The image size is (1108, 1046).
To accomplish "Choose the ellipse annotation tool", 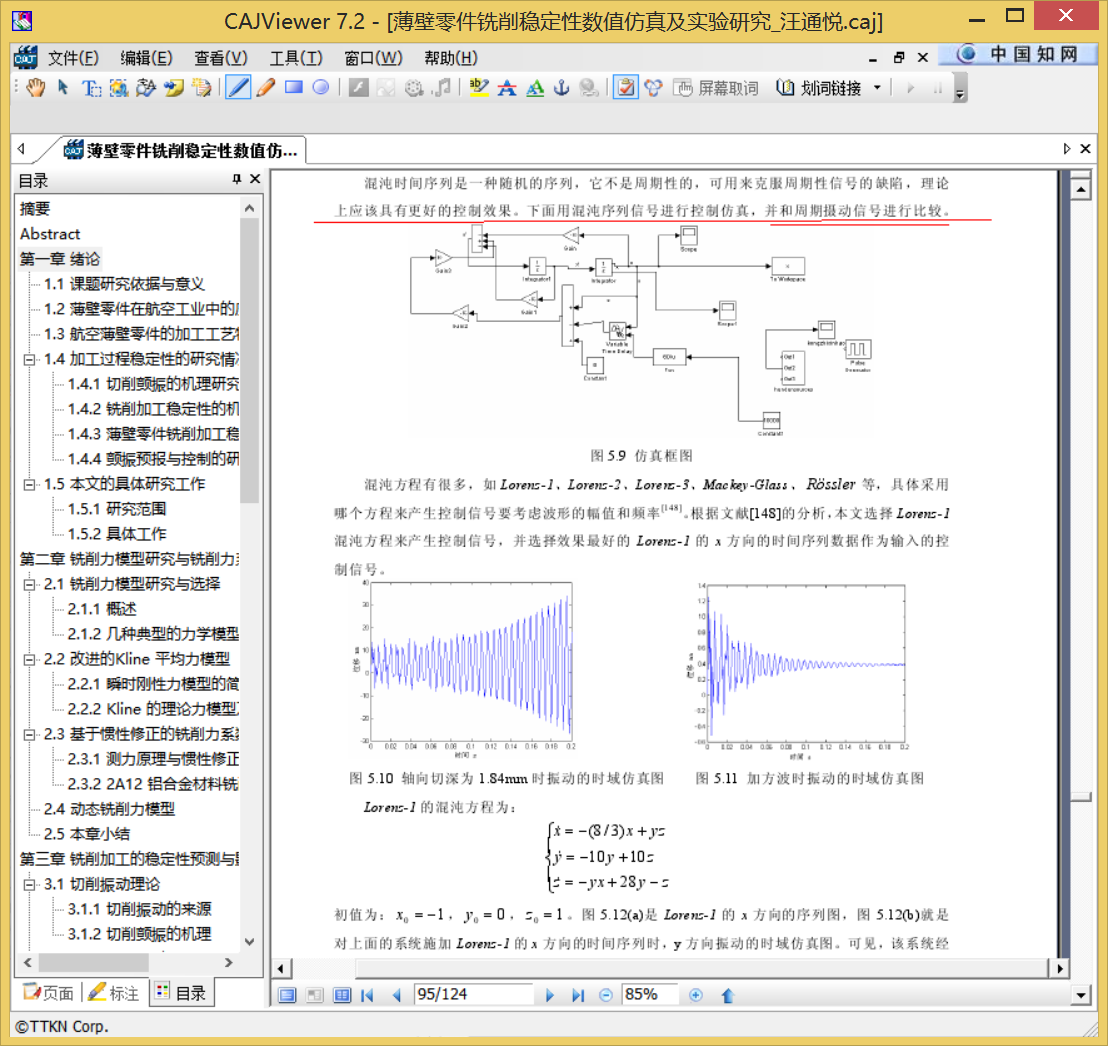I will pos(321,88).
